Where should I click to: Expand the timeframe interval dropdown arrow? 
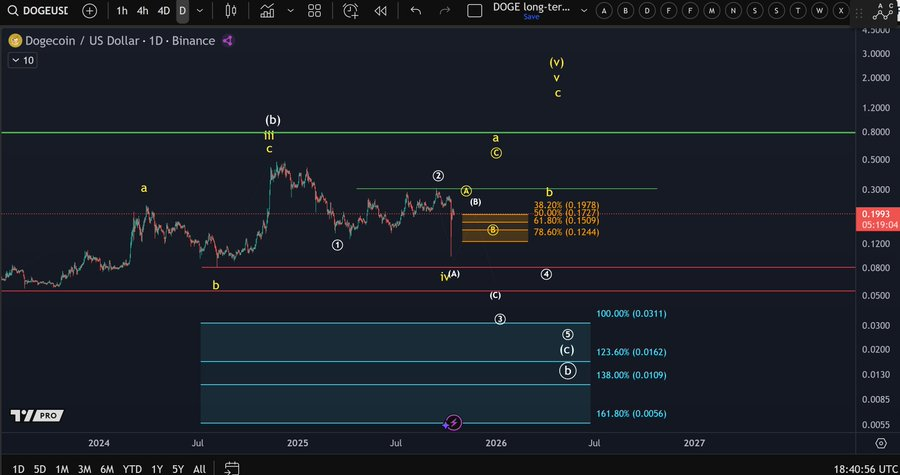click(x=201, y=11)
